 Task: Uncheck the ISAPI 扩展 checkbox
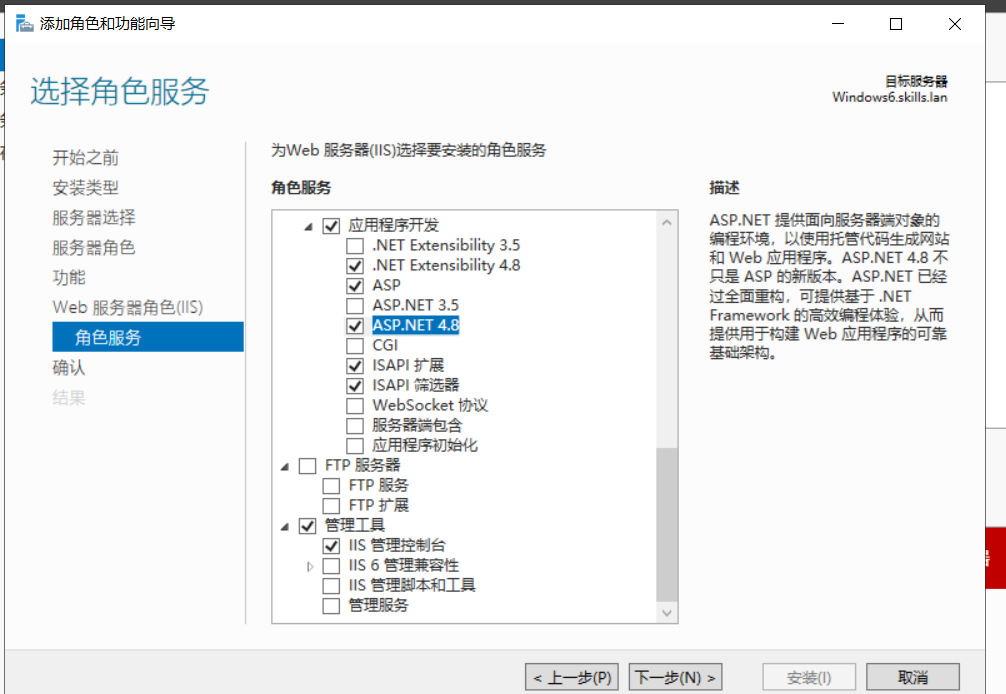point(355,365)
